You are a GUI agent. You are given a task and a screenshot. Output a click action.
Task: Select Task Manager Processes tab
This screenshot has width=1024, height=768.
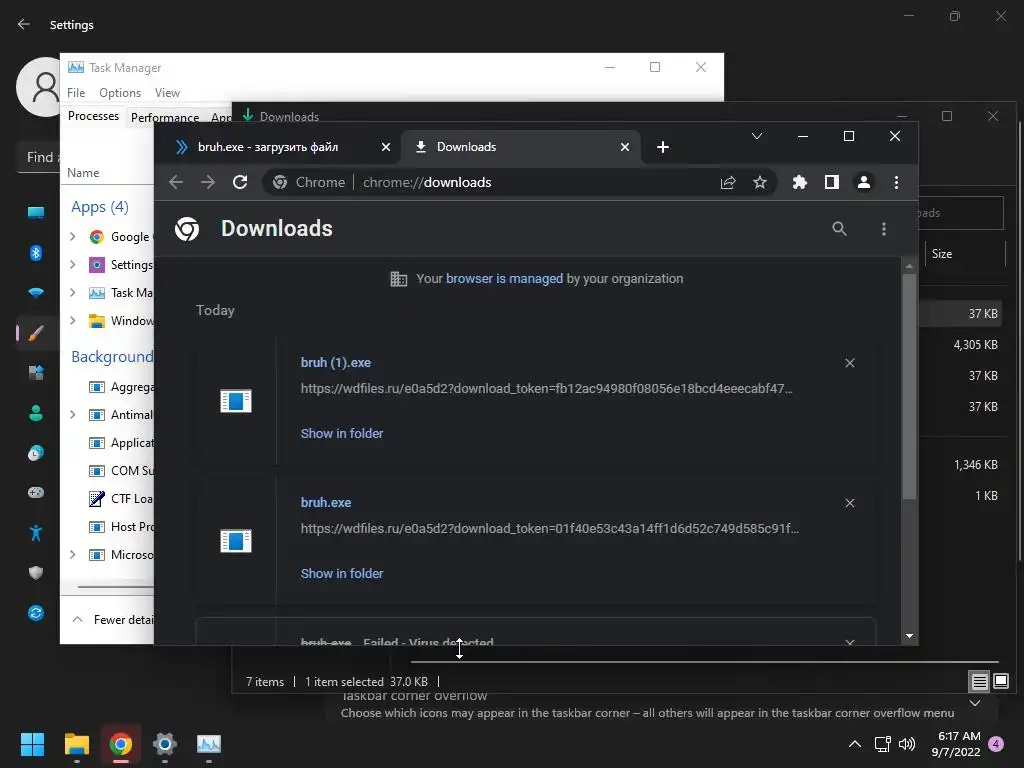[x=93, y=116]
